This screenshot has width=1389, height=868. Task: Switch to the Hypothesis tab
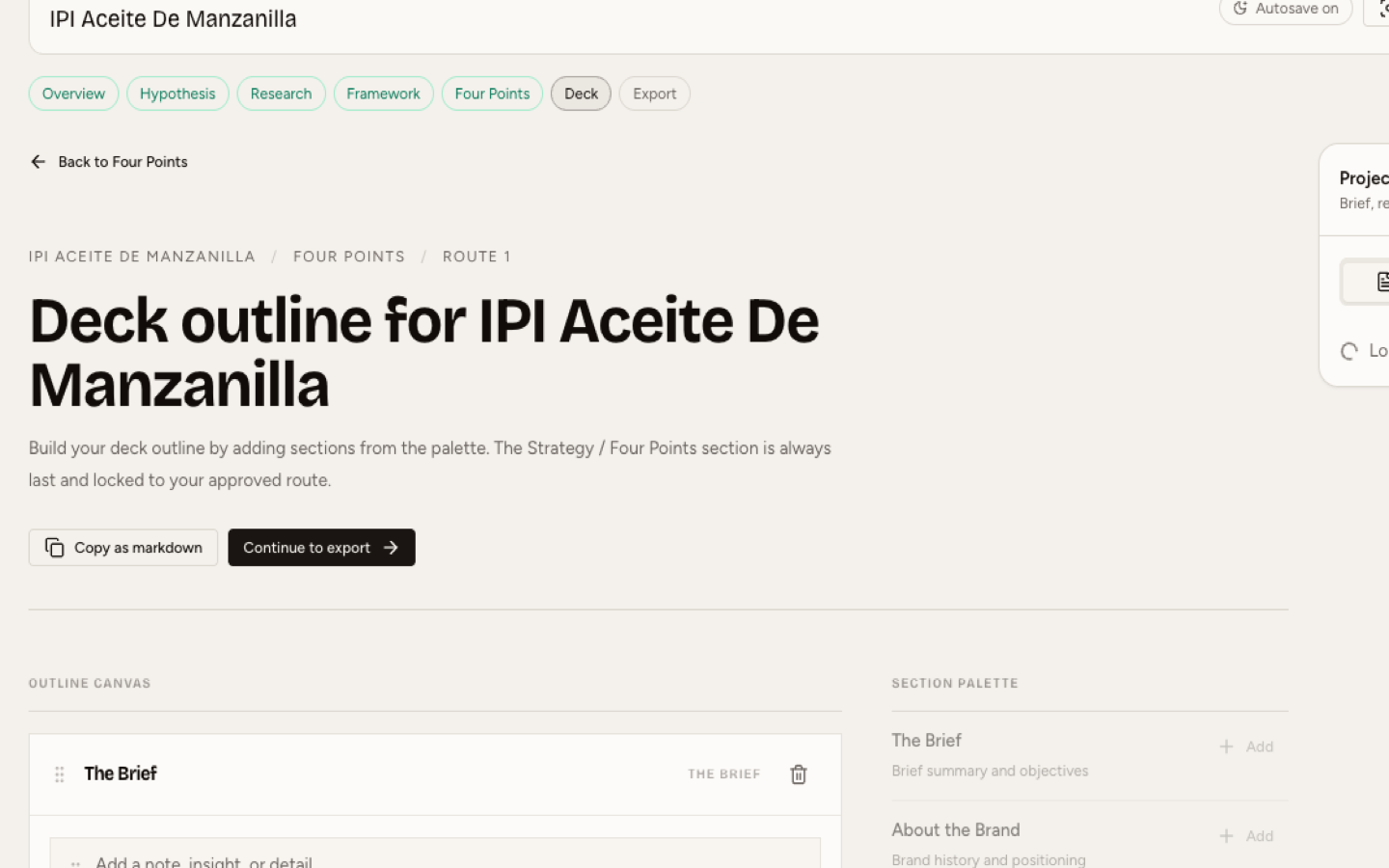coord(177,94)
